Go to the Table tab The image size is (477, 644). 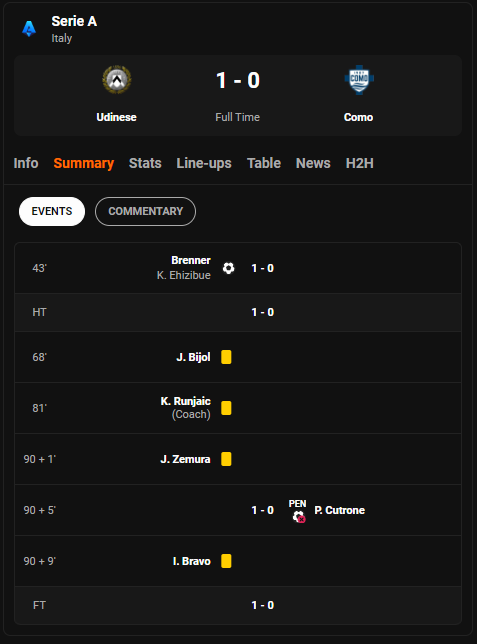coord(264,163)
